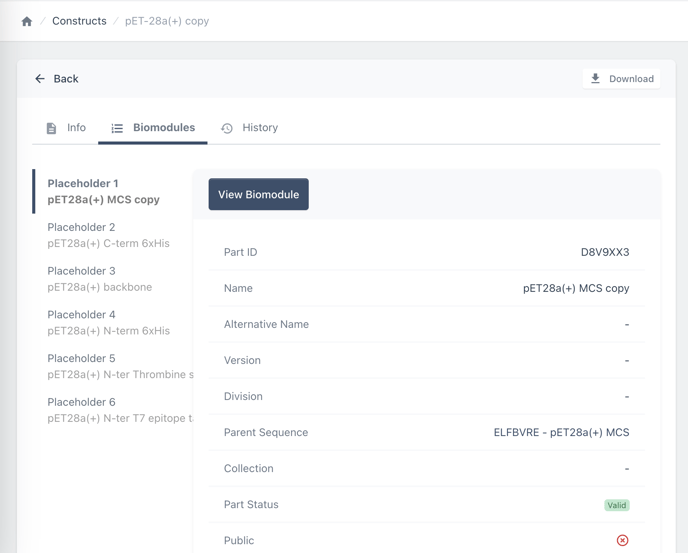The height and width of the screenshot is (553, 688).
Task: Click the Back arrow icon
Action: pyautogui.click(x=40, y=79)
